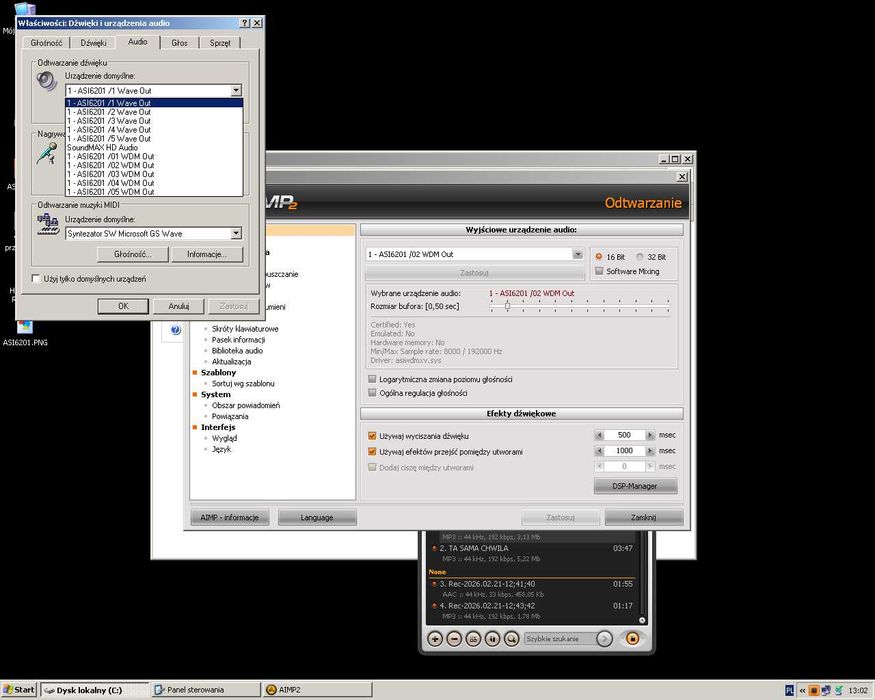Select the 32 Bit radio option
The width and height of the screenshot is (875, 700).
pyautogui.click(x=640, y=257)
